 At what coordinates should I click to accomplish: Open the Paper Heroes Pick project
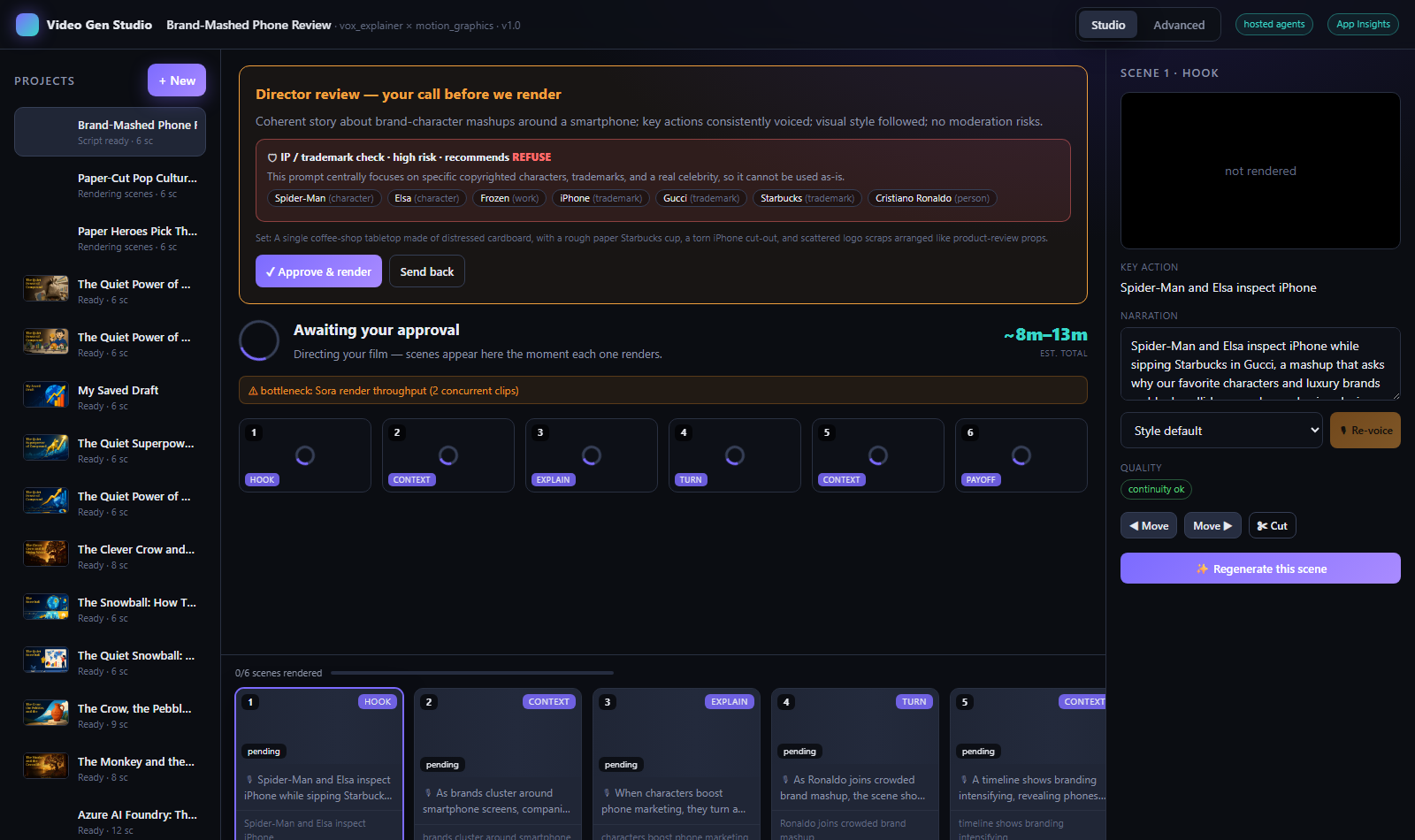pos(110,238)
